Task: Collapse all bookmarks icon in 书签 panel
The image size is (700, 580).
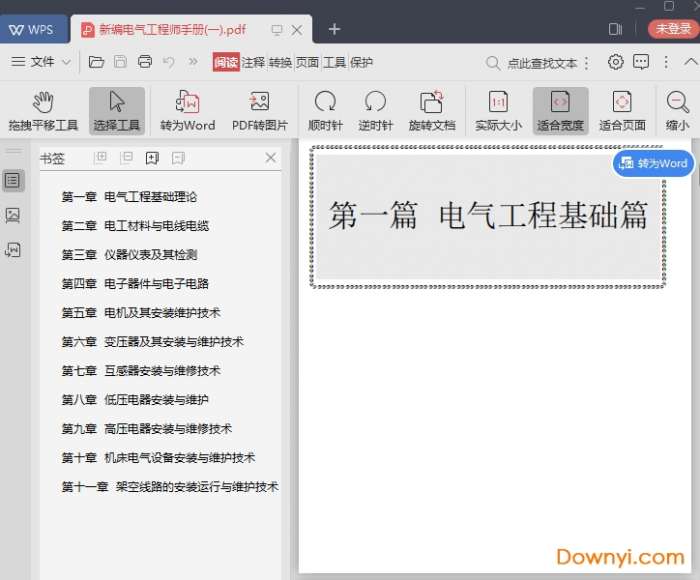Action: [126, 158]
